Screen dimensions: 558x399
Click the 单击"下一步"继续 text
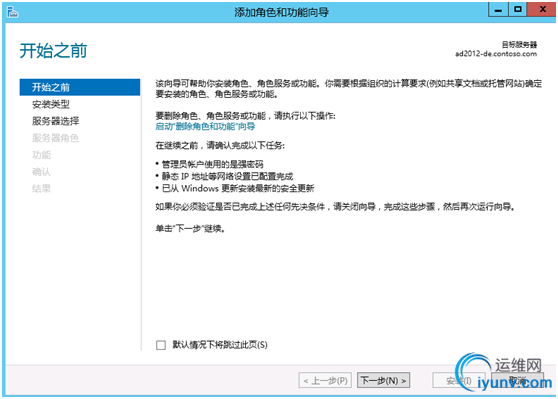pos(190,229)
